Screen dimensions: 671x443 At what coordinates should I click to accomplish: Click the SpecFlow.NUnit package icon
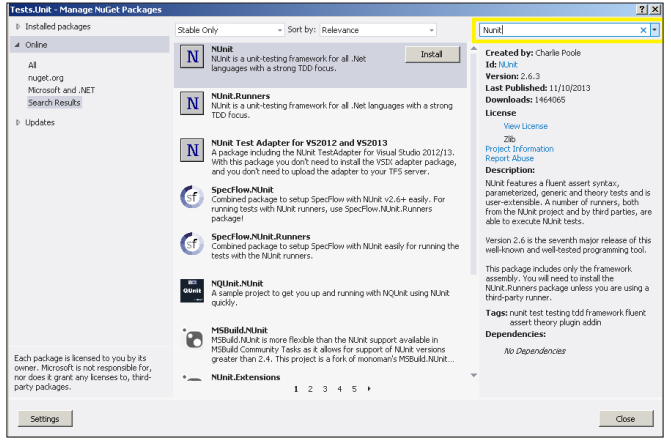pos(192,197)
